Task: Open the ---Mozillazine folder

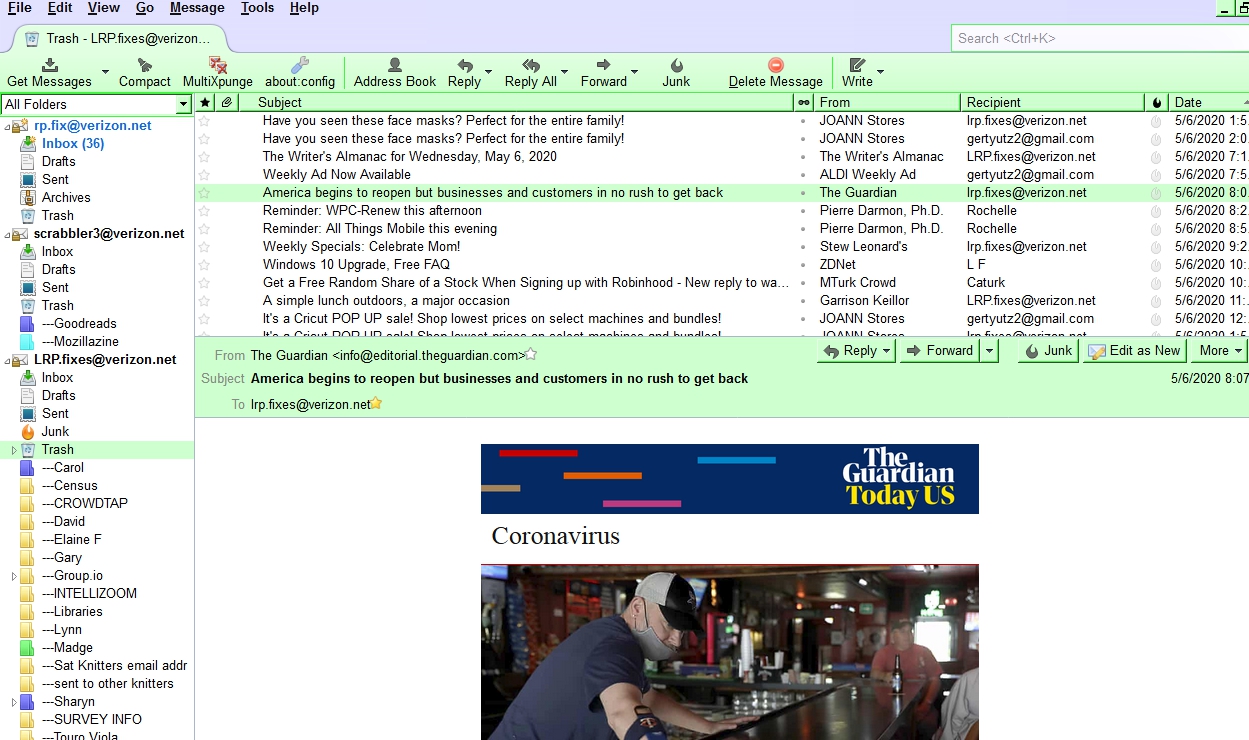Action: click(80, 341)
